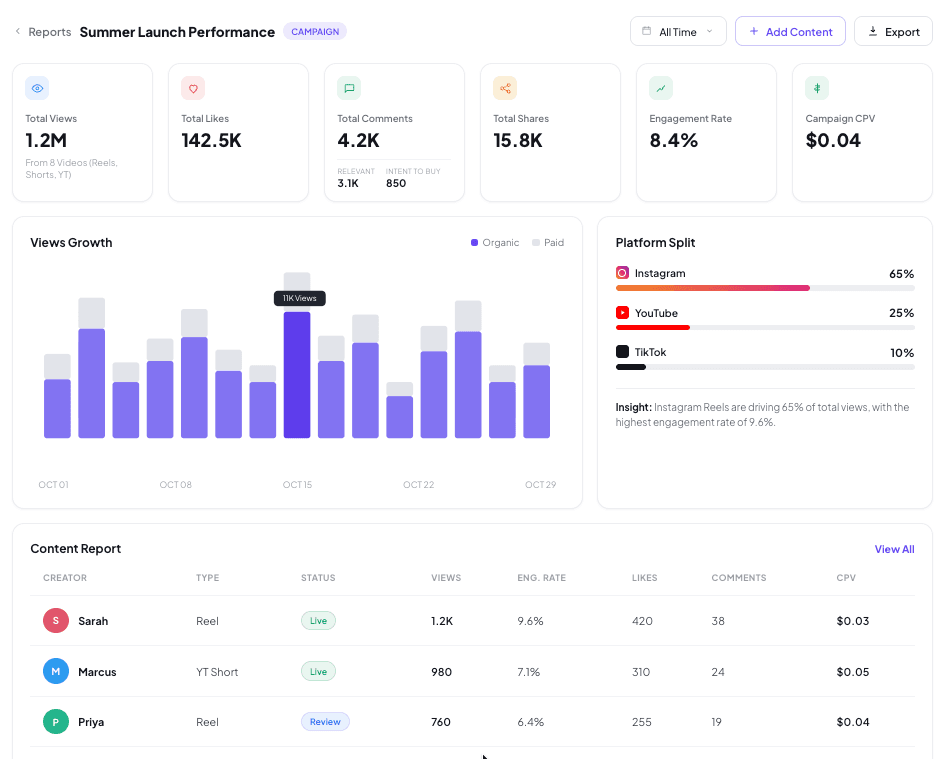Image resolution: width=943 pixels, height=759 pixels.
Task: Click the OCT 08 axis label
Action: (176, 485)
